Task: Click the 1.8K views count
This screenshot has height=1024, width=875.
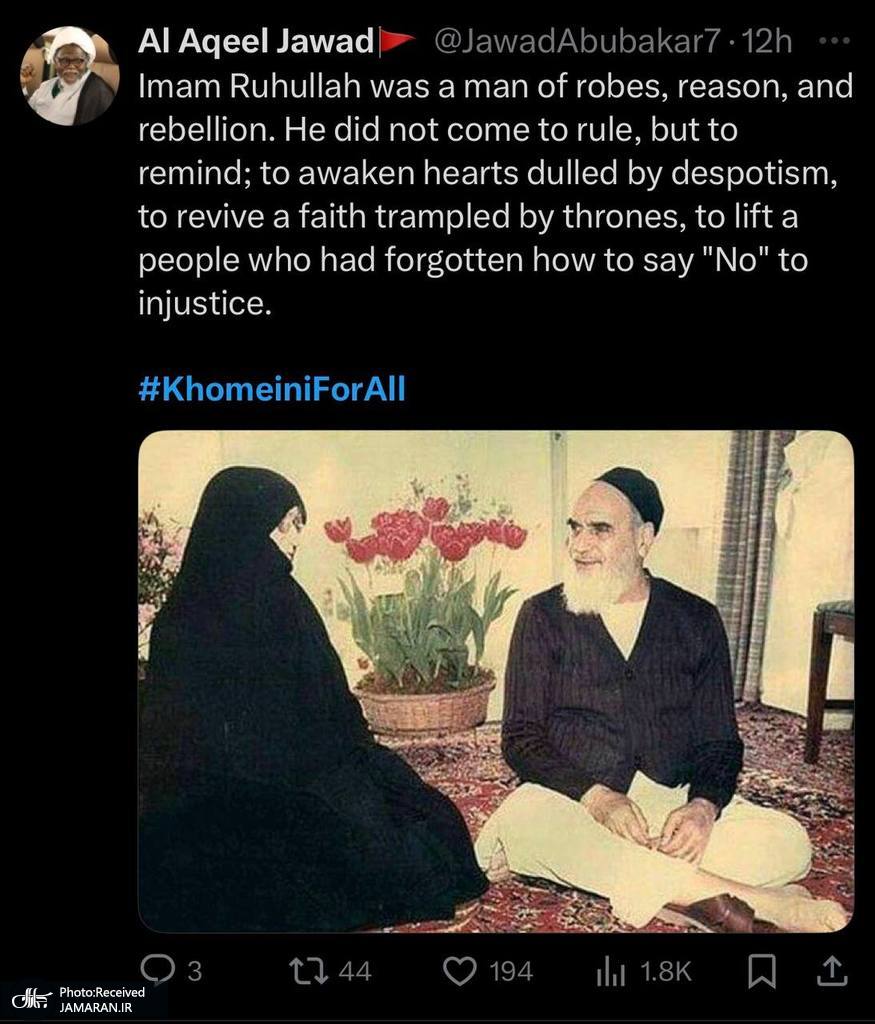Action: coord(666,972)
